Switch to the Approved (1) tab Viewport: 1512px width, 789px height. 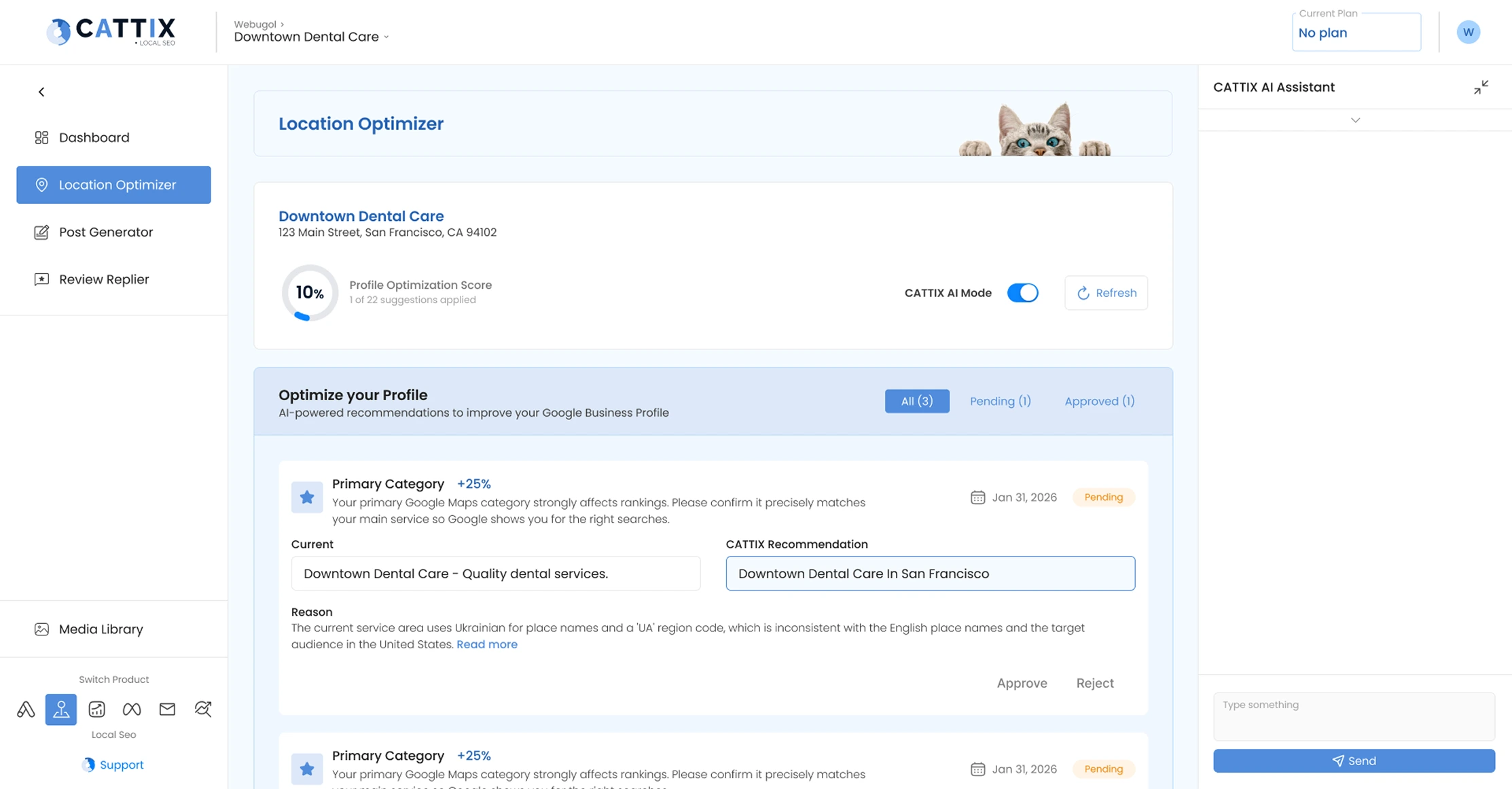tap(1099, 401)
